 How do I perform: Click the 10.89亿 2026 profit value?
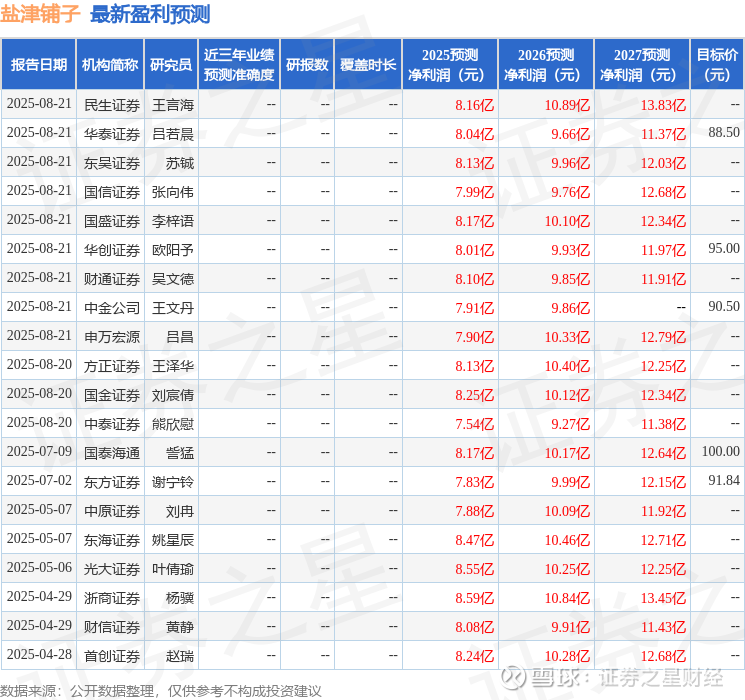(x=567, y=105)
